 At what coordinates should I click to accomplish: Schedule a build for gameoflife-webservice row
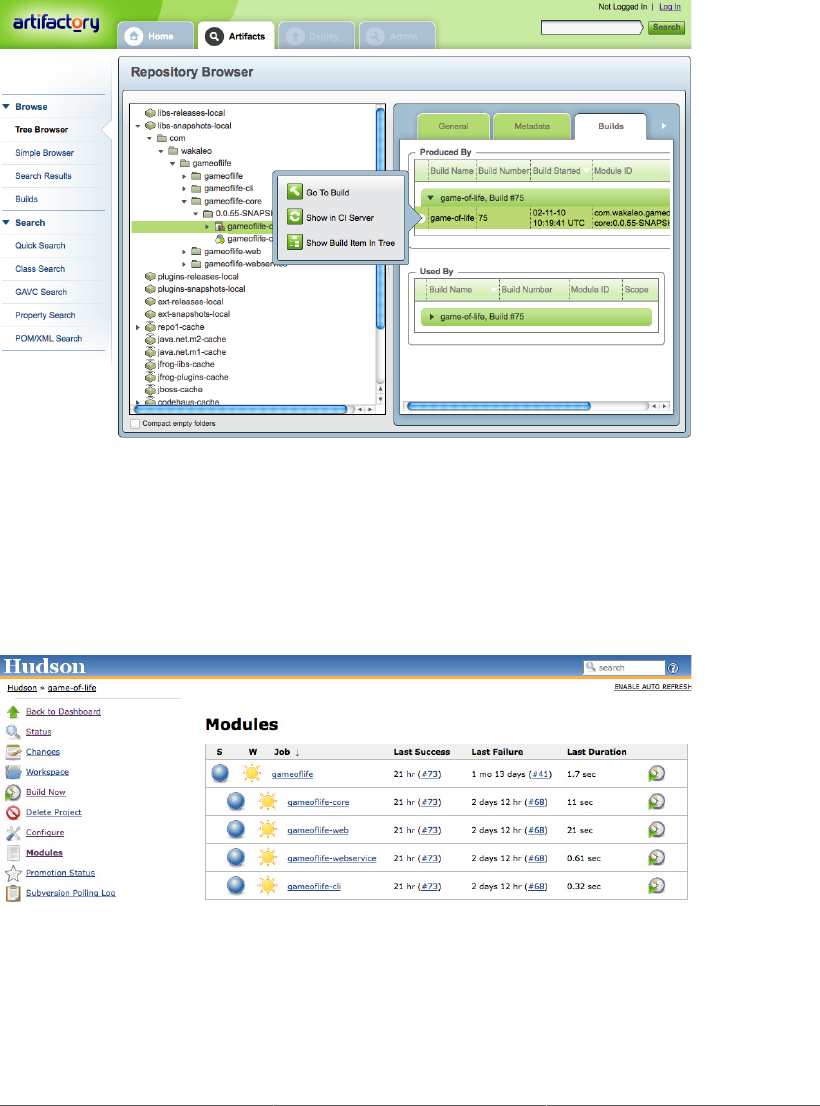(x=656, y=858)
